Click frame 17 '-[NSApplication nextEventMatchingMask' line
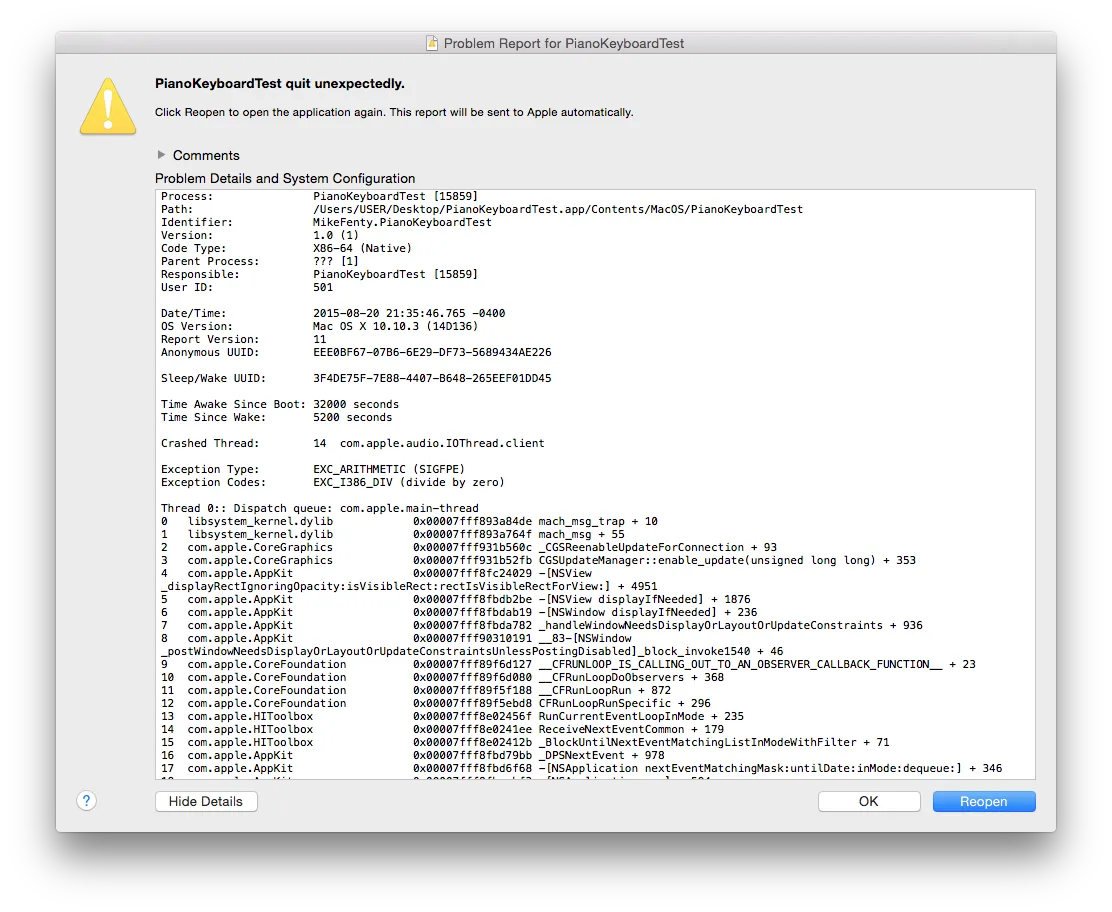Screen dimensions: 1112x912 pyautogui.click(x=582, y=769)
